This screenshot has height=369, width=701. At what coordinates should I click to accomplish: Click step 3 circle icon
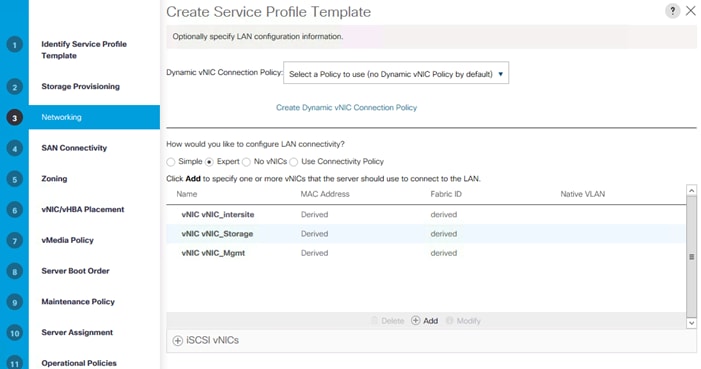14,118
